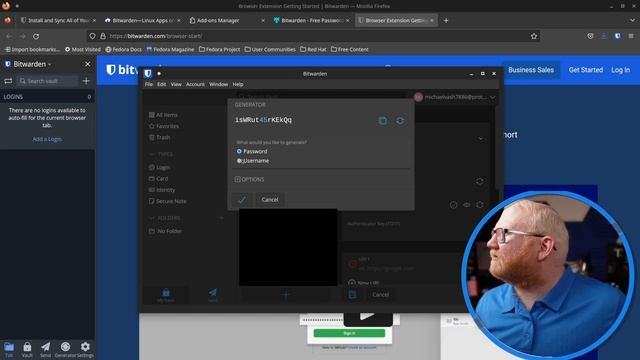The height and width of the screenshot is (360, 640).
Task: Open the item type dropdown chevron in the editor
Action: point(480,139)
